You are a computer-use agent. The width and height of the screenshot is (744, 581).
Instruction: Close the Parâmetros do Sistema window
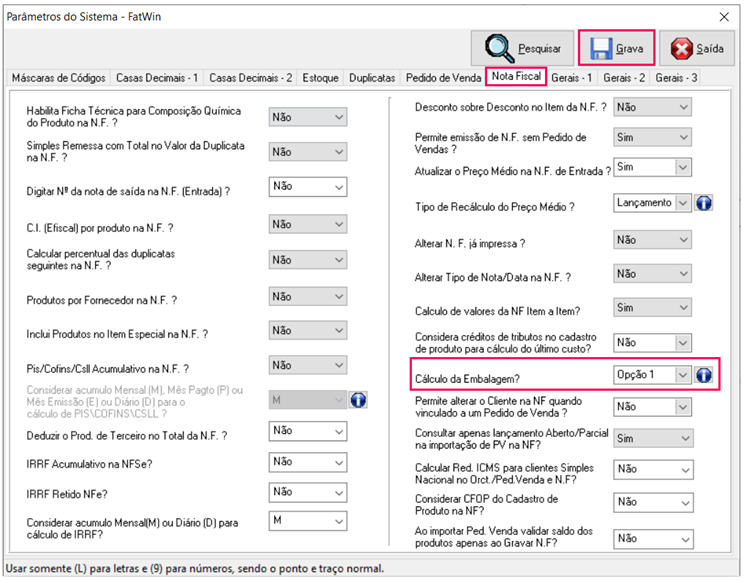tap(724, 16)
